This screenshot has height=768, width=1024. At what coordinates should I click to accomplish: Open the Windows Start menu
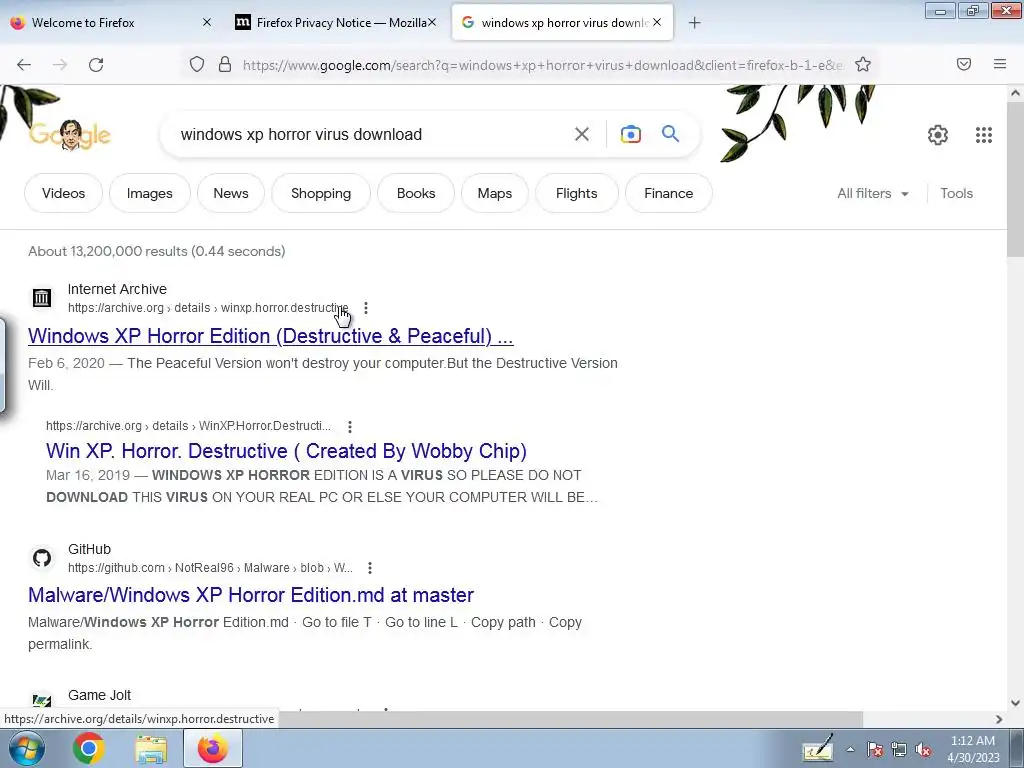[x=26, y=748]
